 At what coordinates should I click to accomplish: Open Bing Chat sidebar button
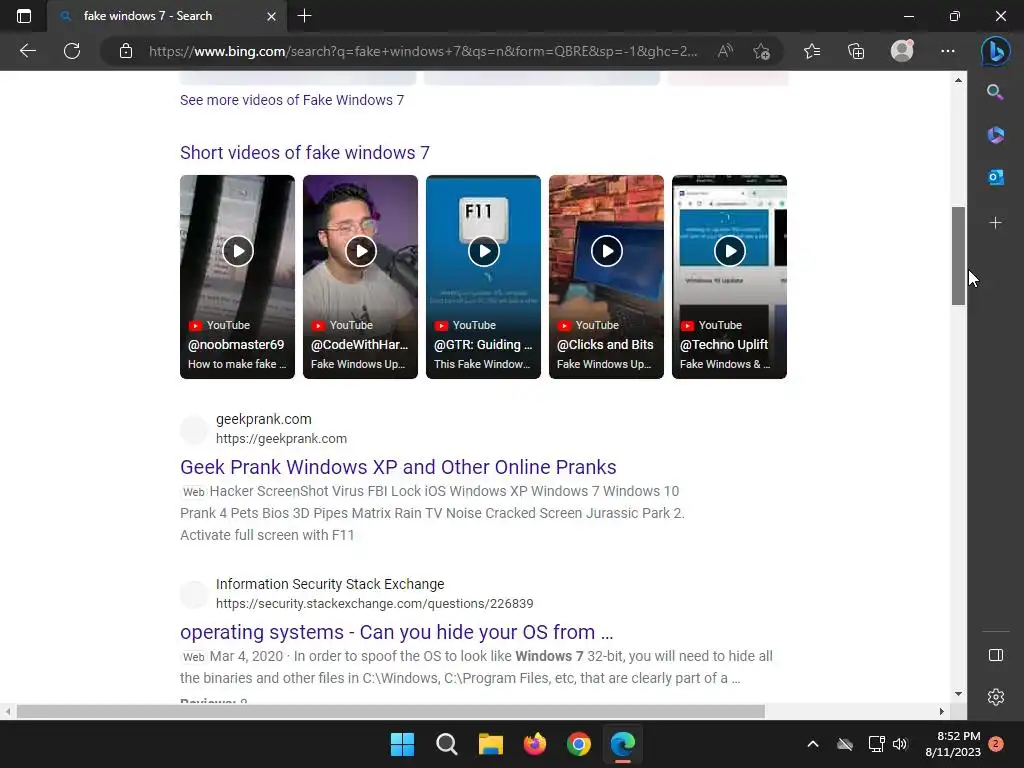[995, 51]
